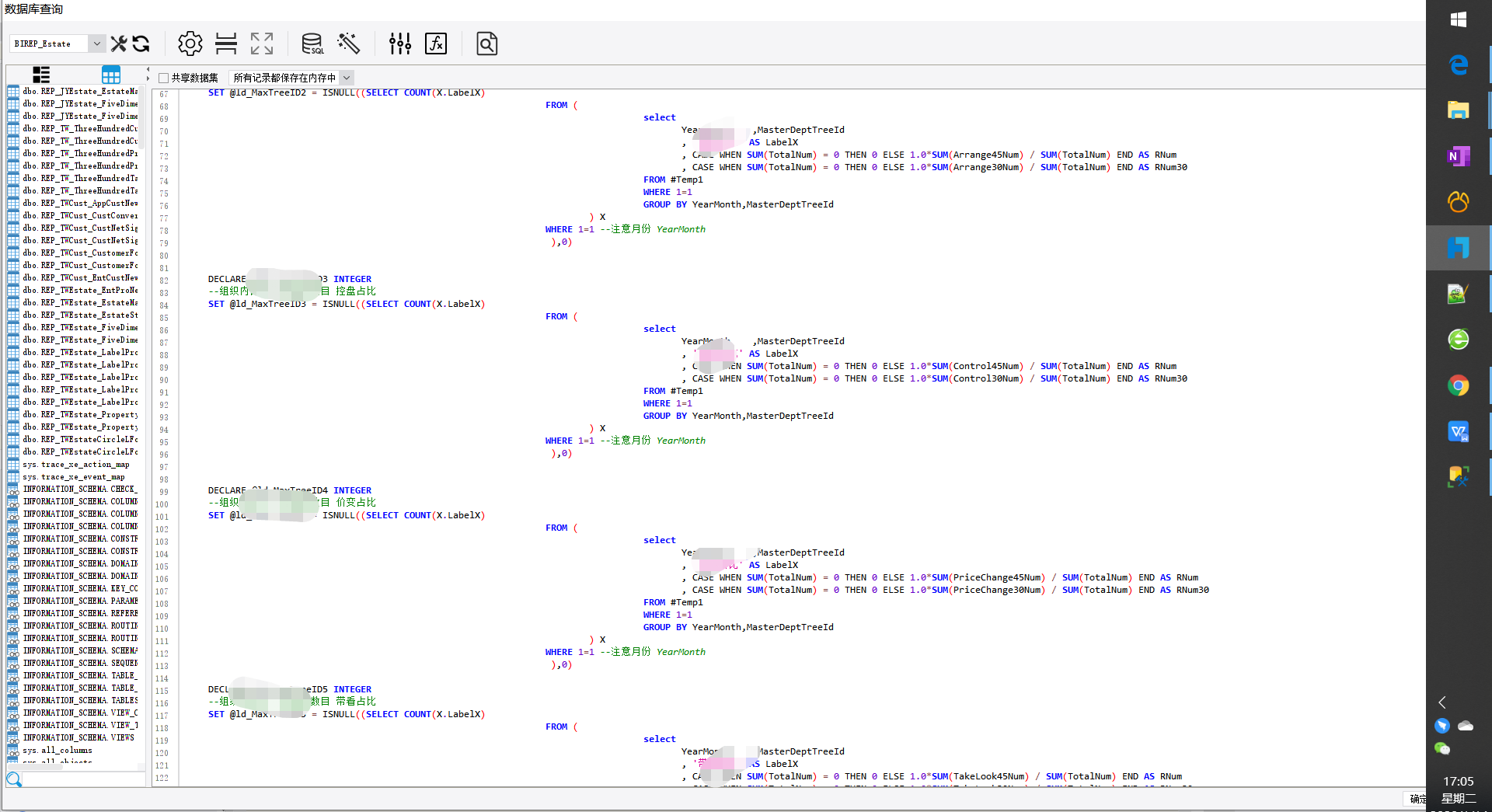
Task: Click 'GROUP BY YearMonth' on line 92
Action: click(x=692, y=416)
